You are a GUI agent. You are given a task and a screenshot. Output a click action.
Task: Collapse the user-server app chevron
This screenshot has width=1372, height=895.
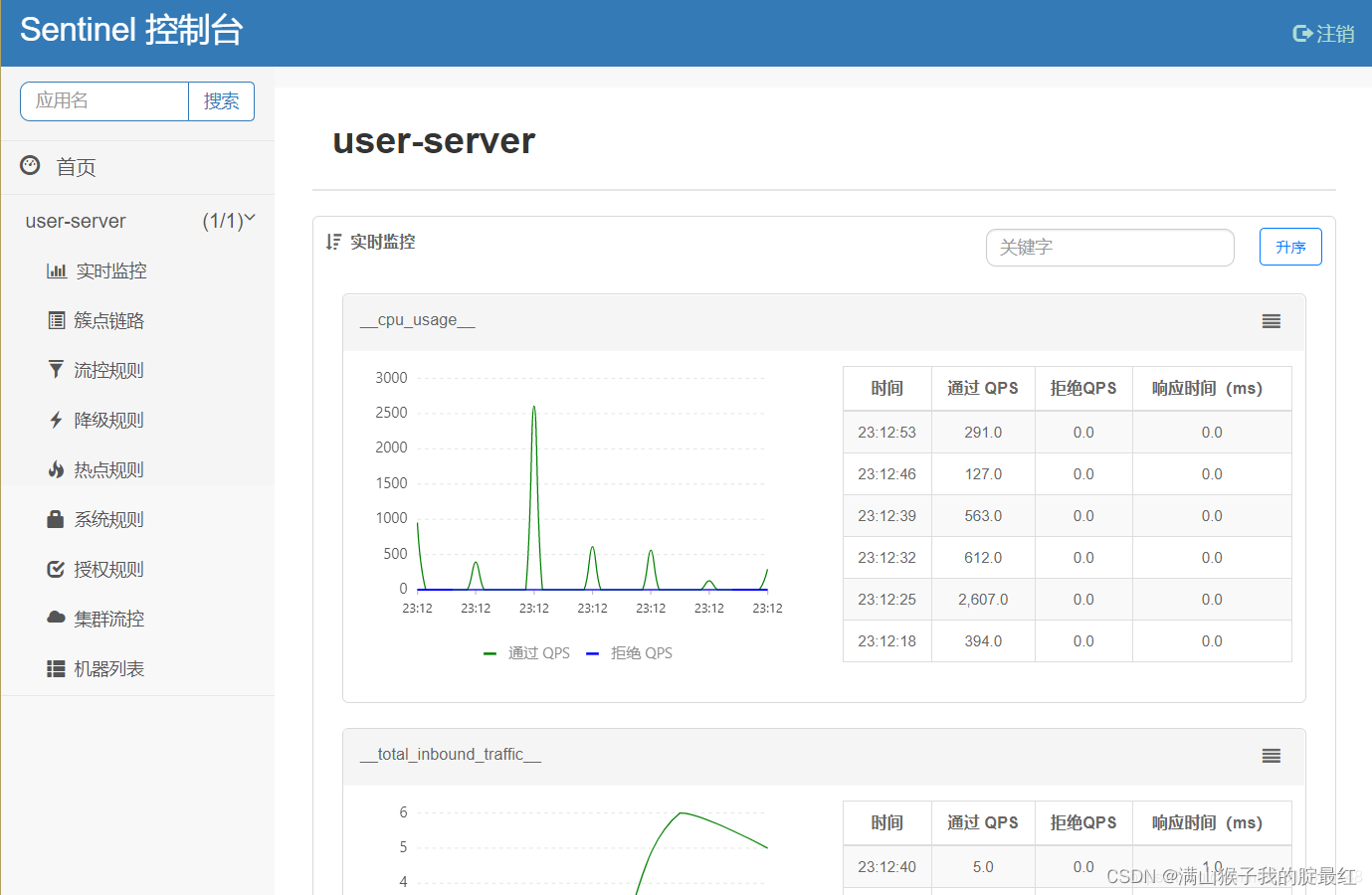[x=250, y=218]
